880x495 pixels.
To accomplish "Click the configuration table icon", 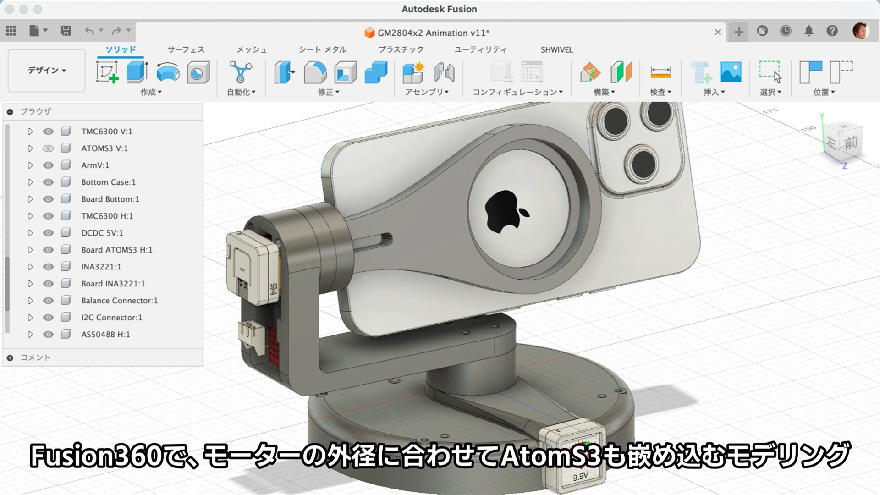I will point(532,72).
